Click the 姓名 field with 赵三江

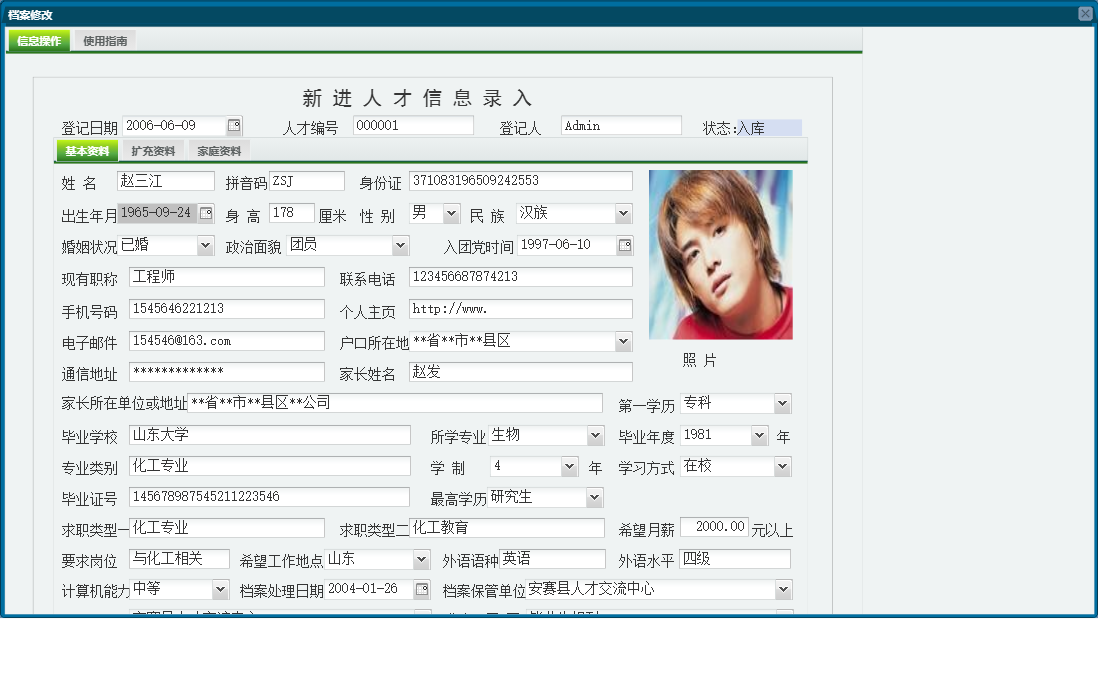coord(166,181)
